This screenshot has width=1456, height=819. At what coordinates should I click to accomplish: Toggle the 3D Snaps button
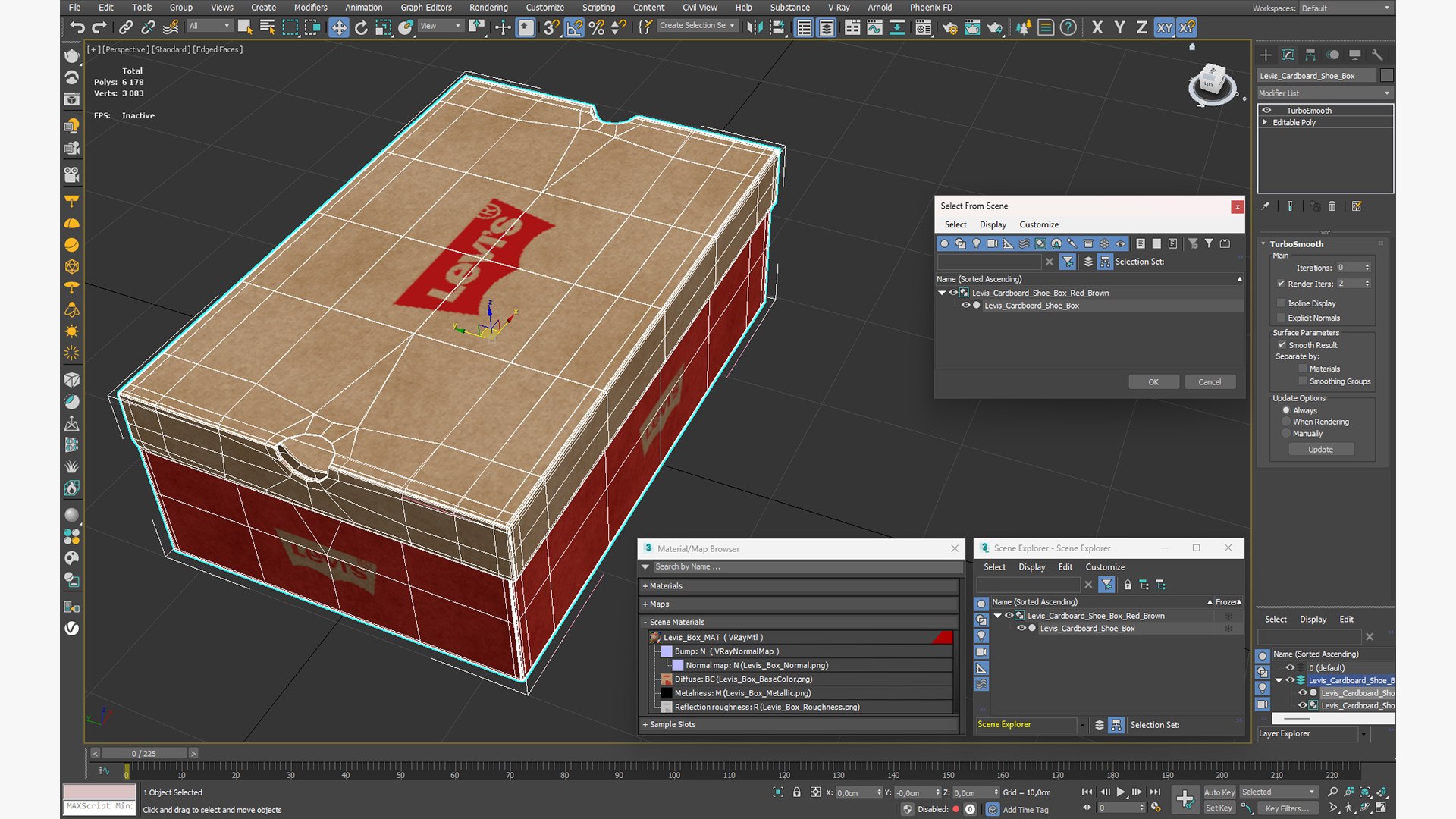(x=551, y=28)
